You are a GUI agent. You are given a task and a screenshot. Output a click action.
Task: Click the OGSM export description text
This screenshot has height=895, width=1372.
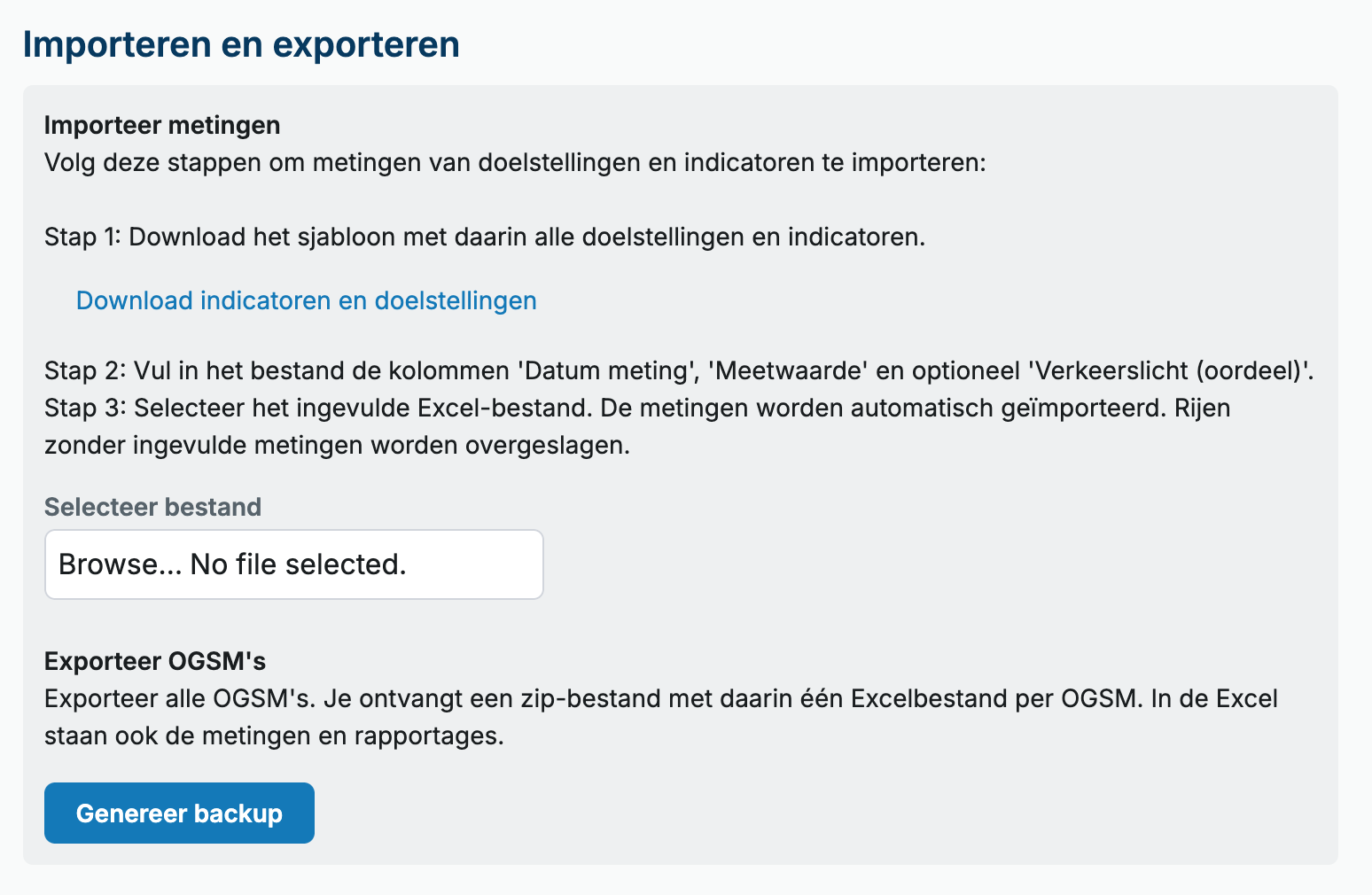[660, 698]
